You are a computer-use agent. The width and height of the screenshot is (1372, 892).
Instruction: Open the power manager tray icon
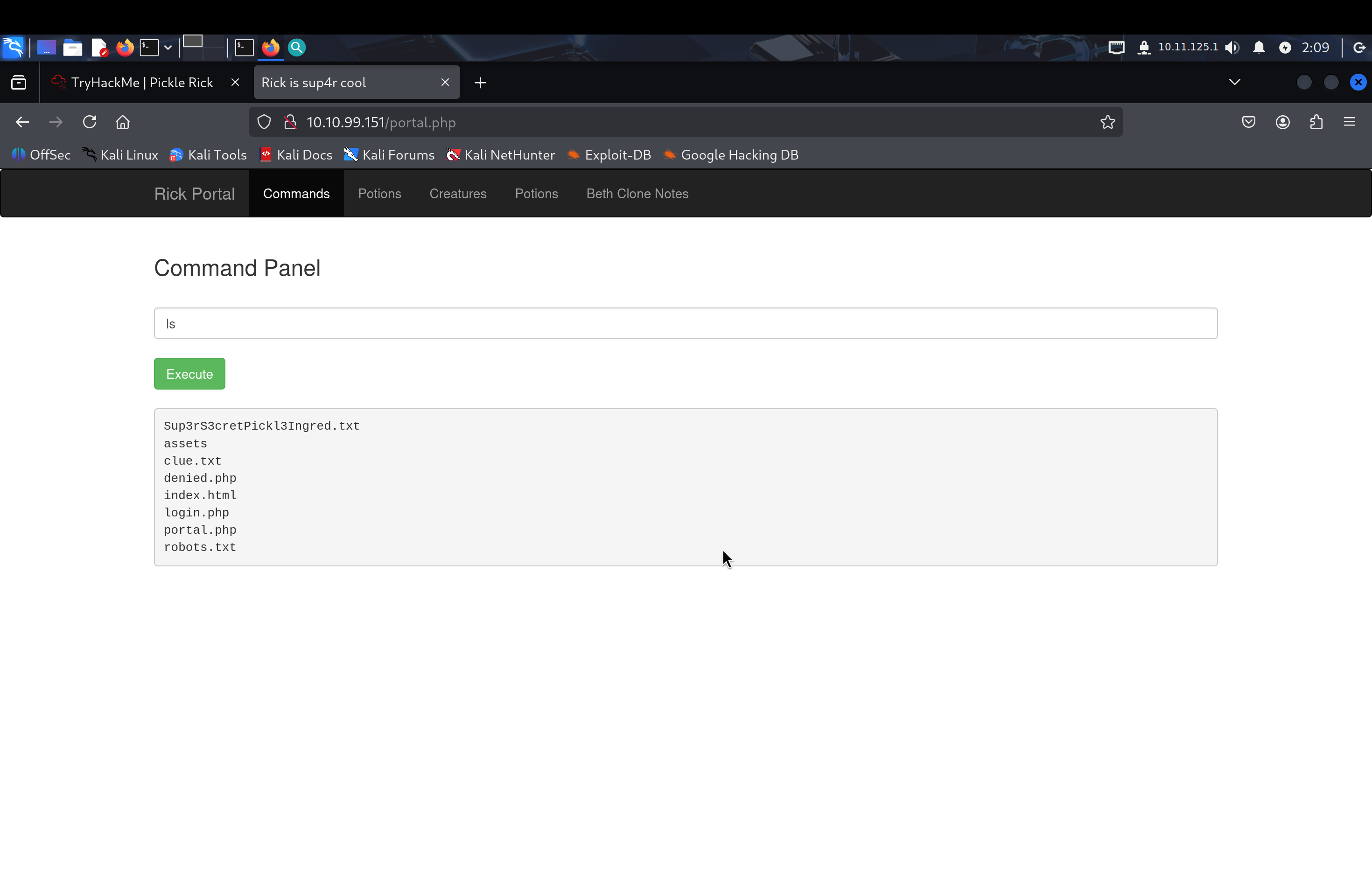(x=1285, y=47)
